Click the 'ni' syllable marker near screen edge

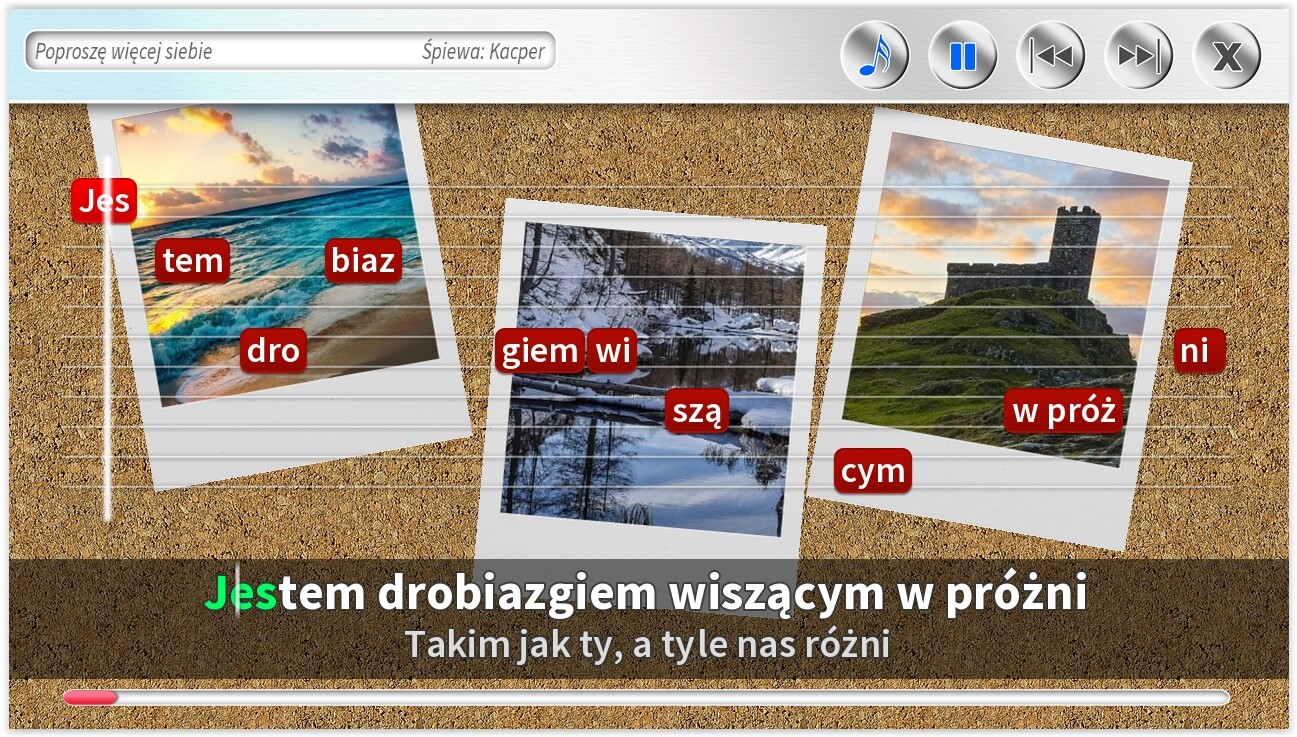pos(1199,350)
